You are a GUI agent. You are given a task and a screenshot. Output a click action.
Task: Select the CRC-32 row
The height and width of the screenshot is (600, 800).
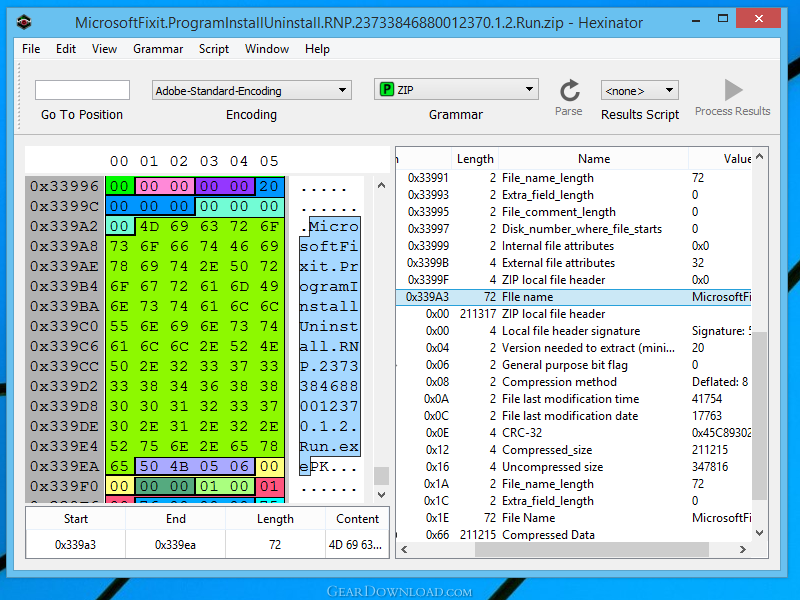pyautogui.click(x=573, y=433)
